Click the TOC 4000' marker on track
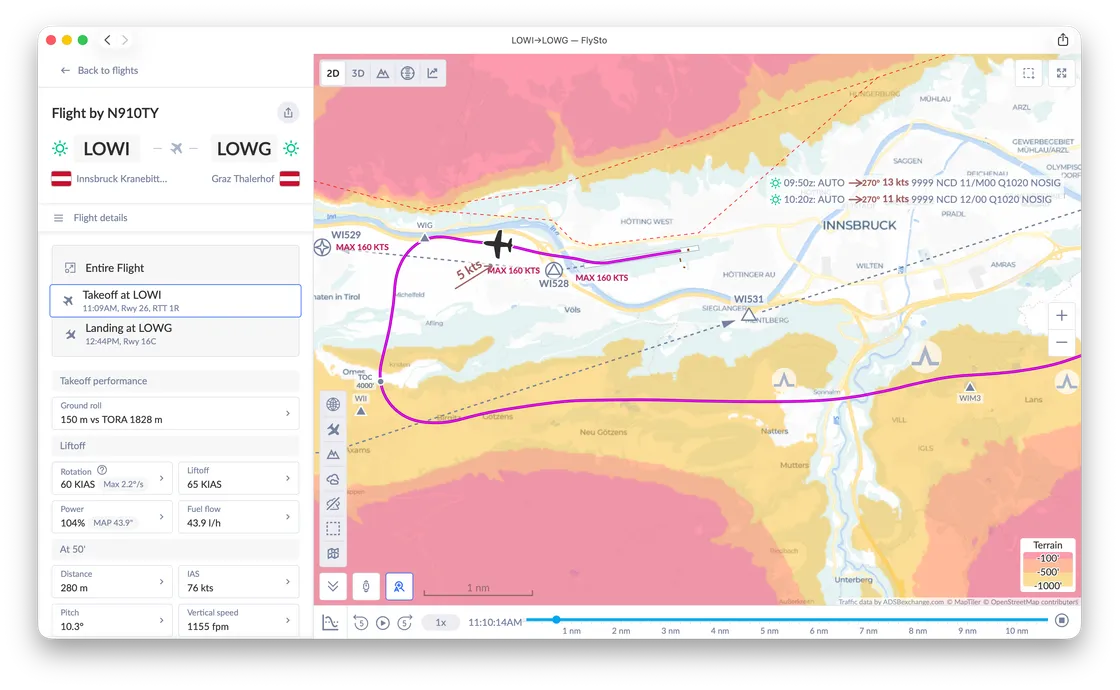The width and height of the screenshot is (1120, 690). [381, 381]
